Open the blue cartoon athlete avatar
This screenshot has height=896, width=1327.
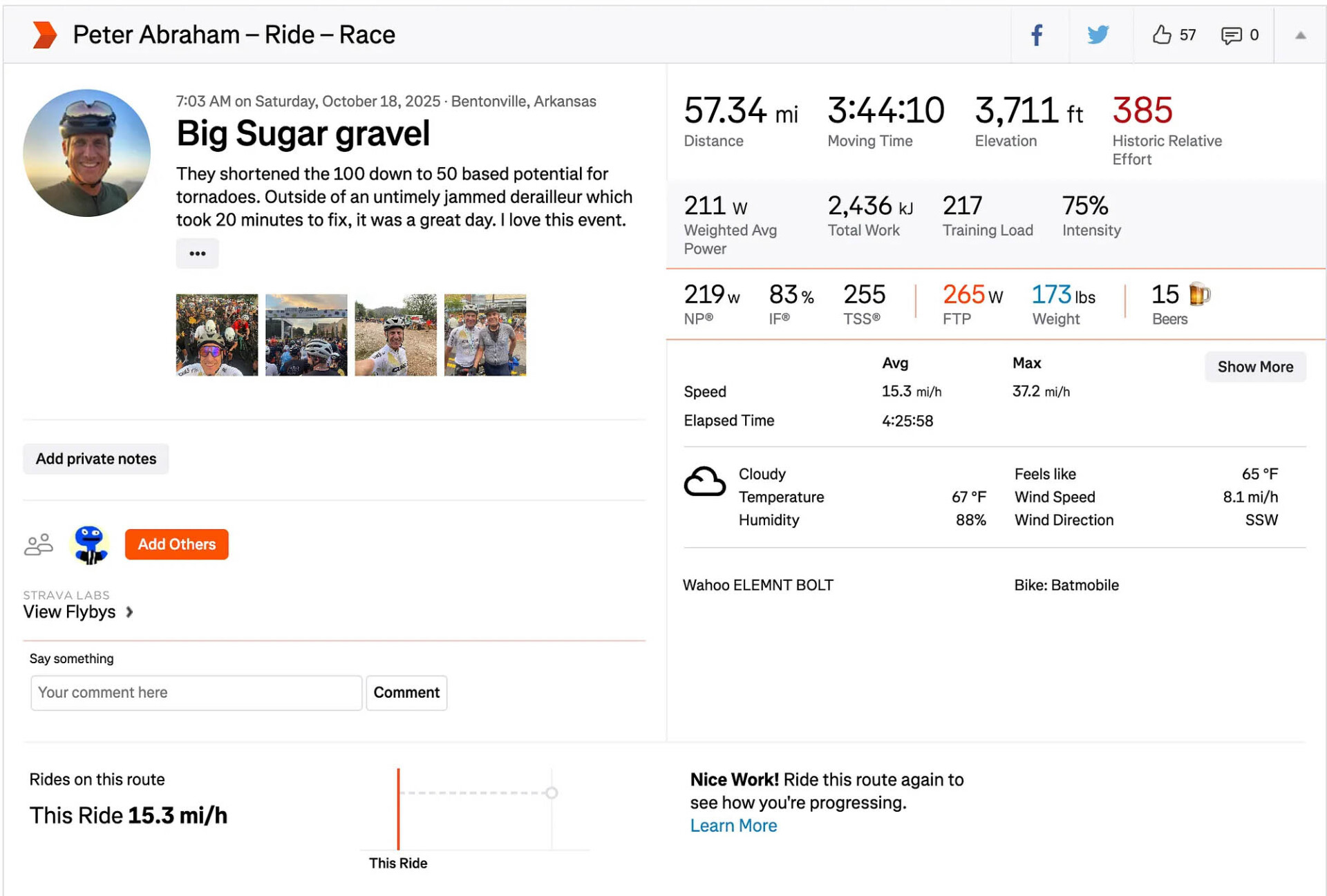coord(90,544)
